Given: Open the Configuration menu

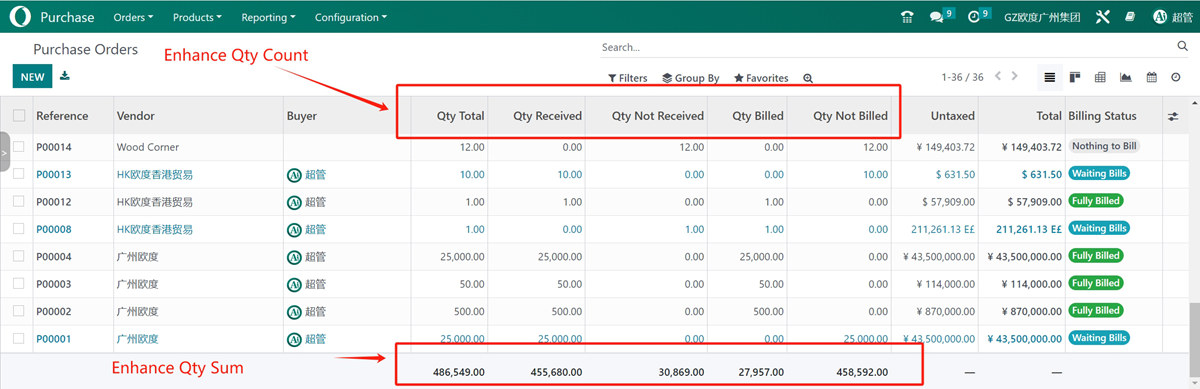Looking at the screenshot, I should [350, 17].
